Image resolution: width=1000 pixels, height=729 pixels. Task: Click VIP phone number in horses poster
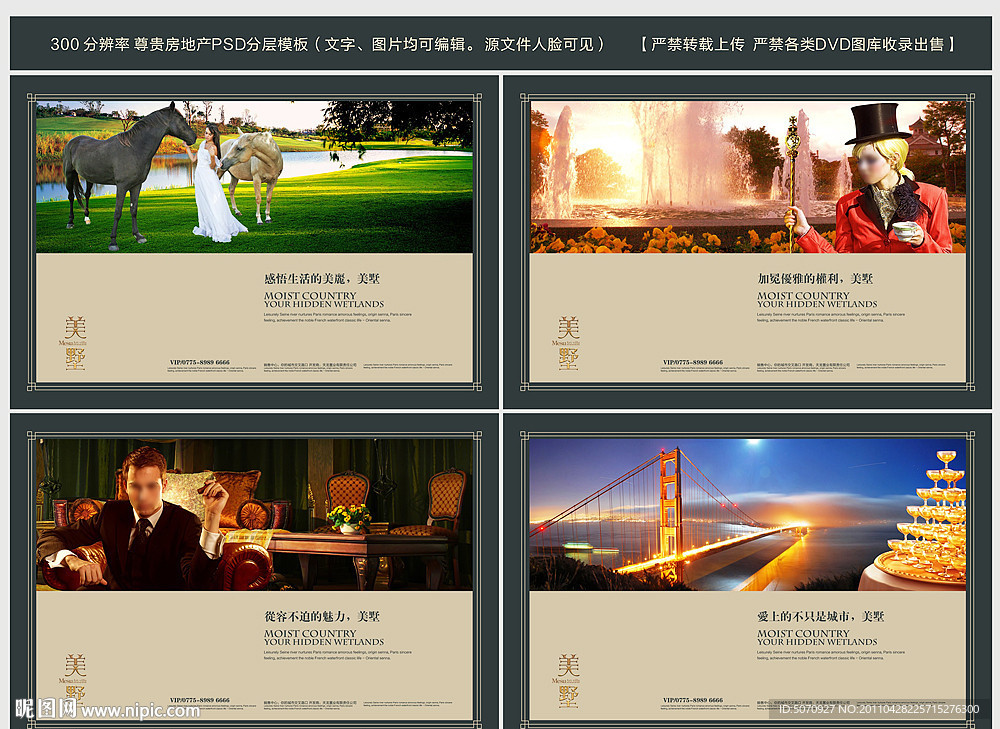200,362
